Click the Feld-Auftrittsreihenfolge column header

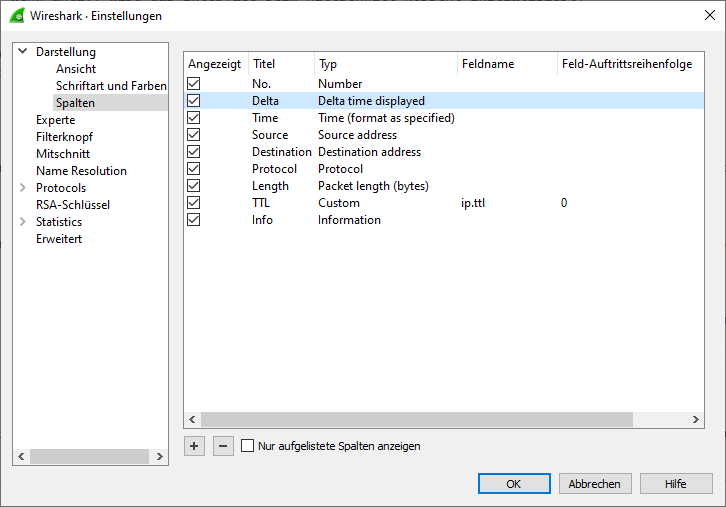(x=627, y=64)
